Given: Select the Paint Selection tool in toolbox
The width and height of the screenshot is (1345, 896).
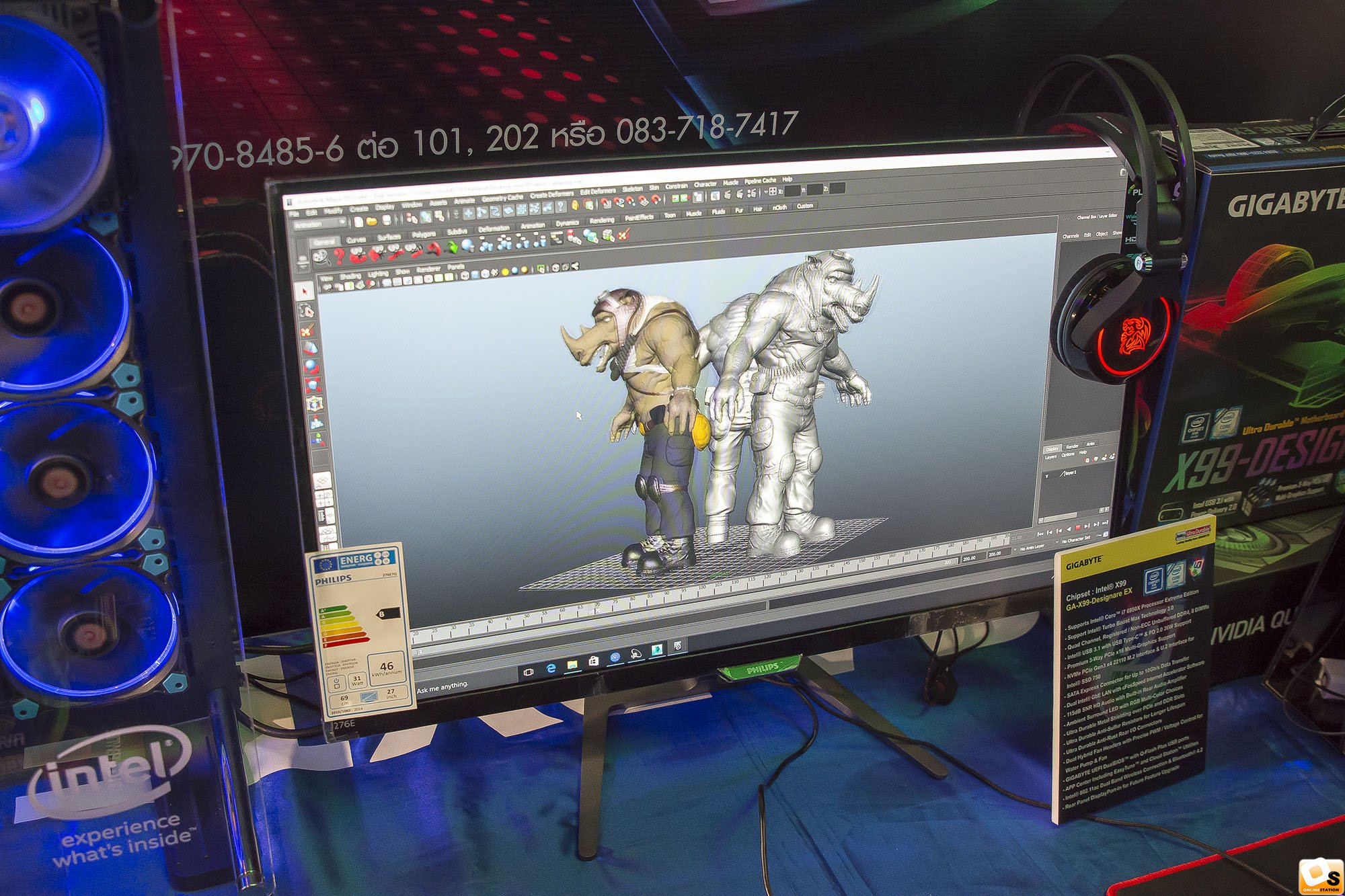Looking at the screenshot, I should tap(307, 332).
